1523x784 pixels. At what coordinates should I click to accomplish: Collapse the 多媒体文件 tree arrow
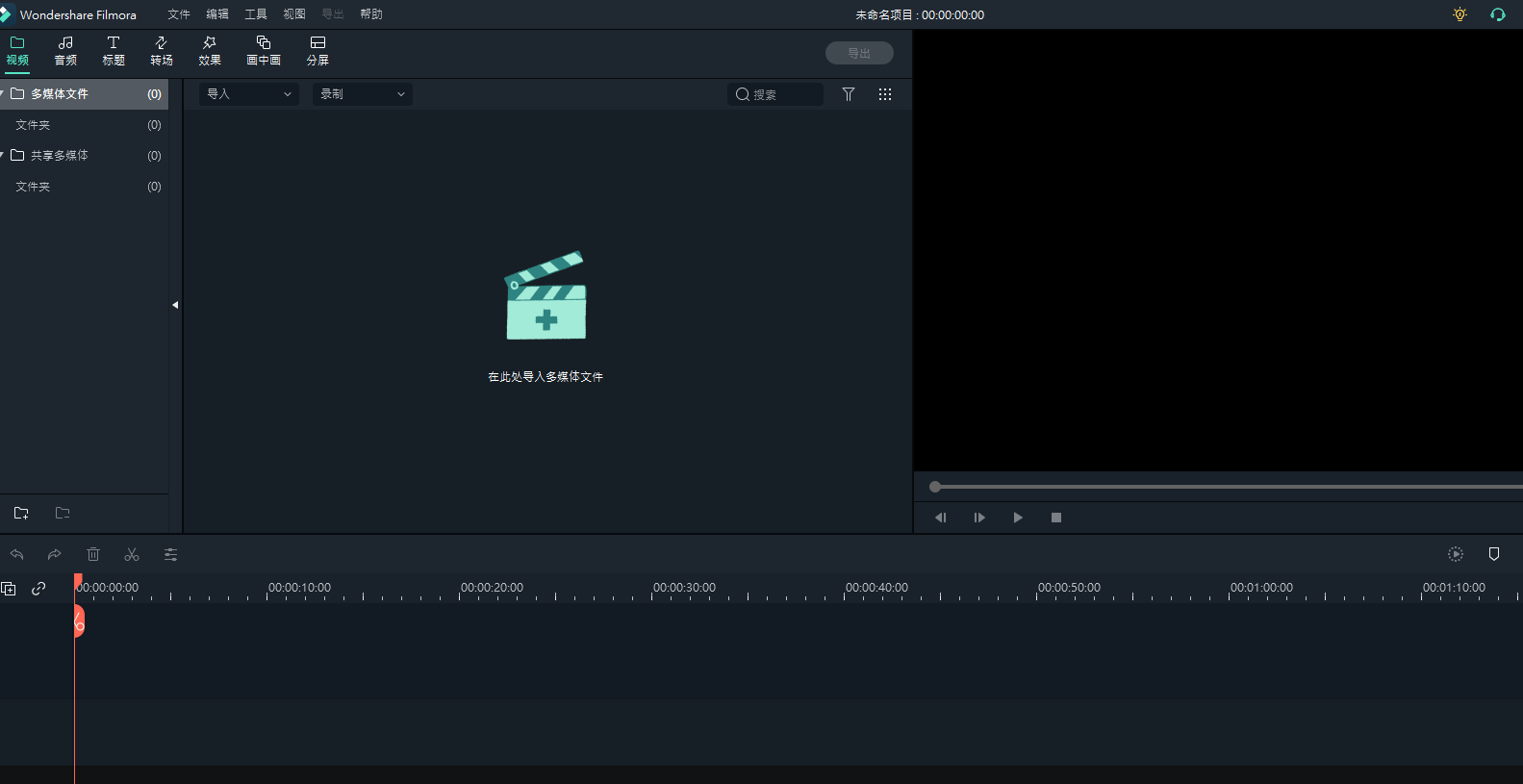coord(3,93)
